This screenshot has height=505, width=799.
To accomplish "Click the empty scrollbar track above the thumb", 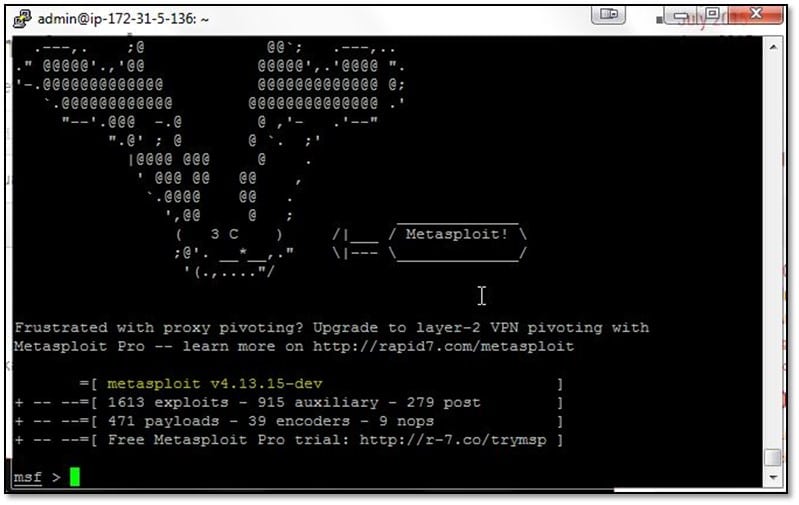I will click(x=773, y=252).
